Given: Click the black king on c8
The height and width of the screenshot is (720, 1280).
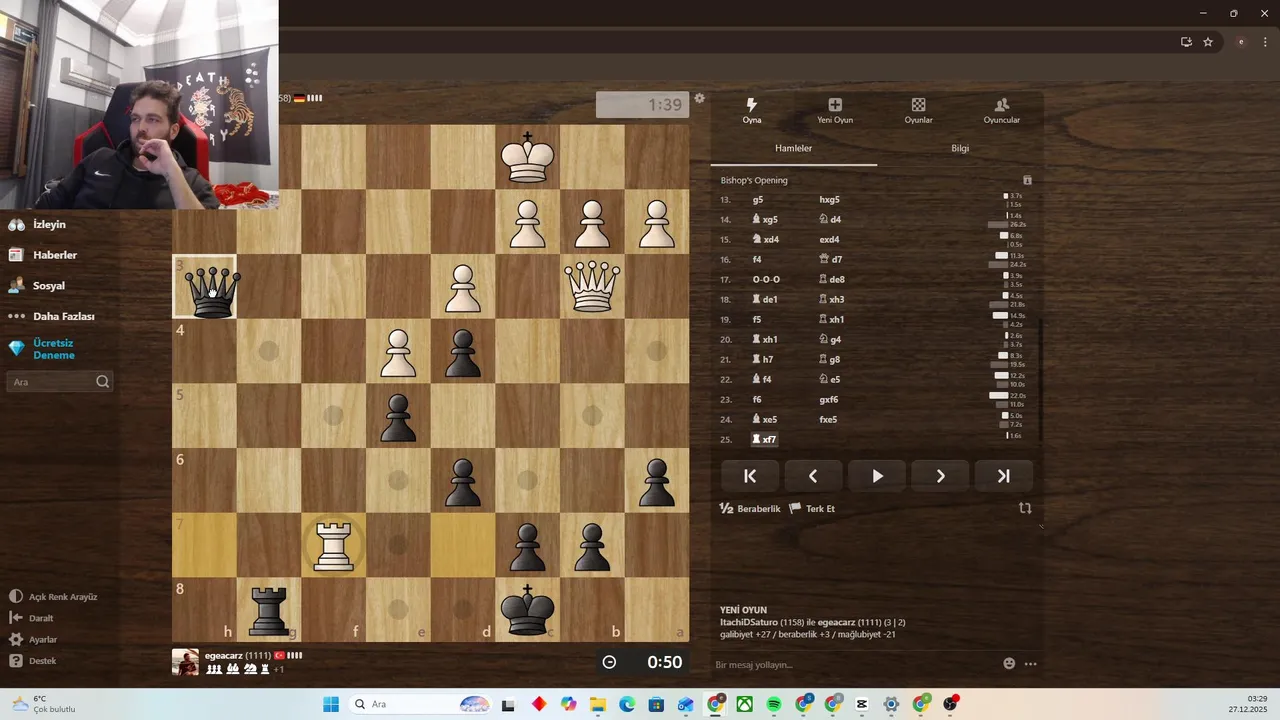Looking at the screenshot, I should click(x=528, y=611).
